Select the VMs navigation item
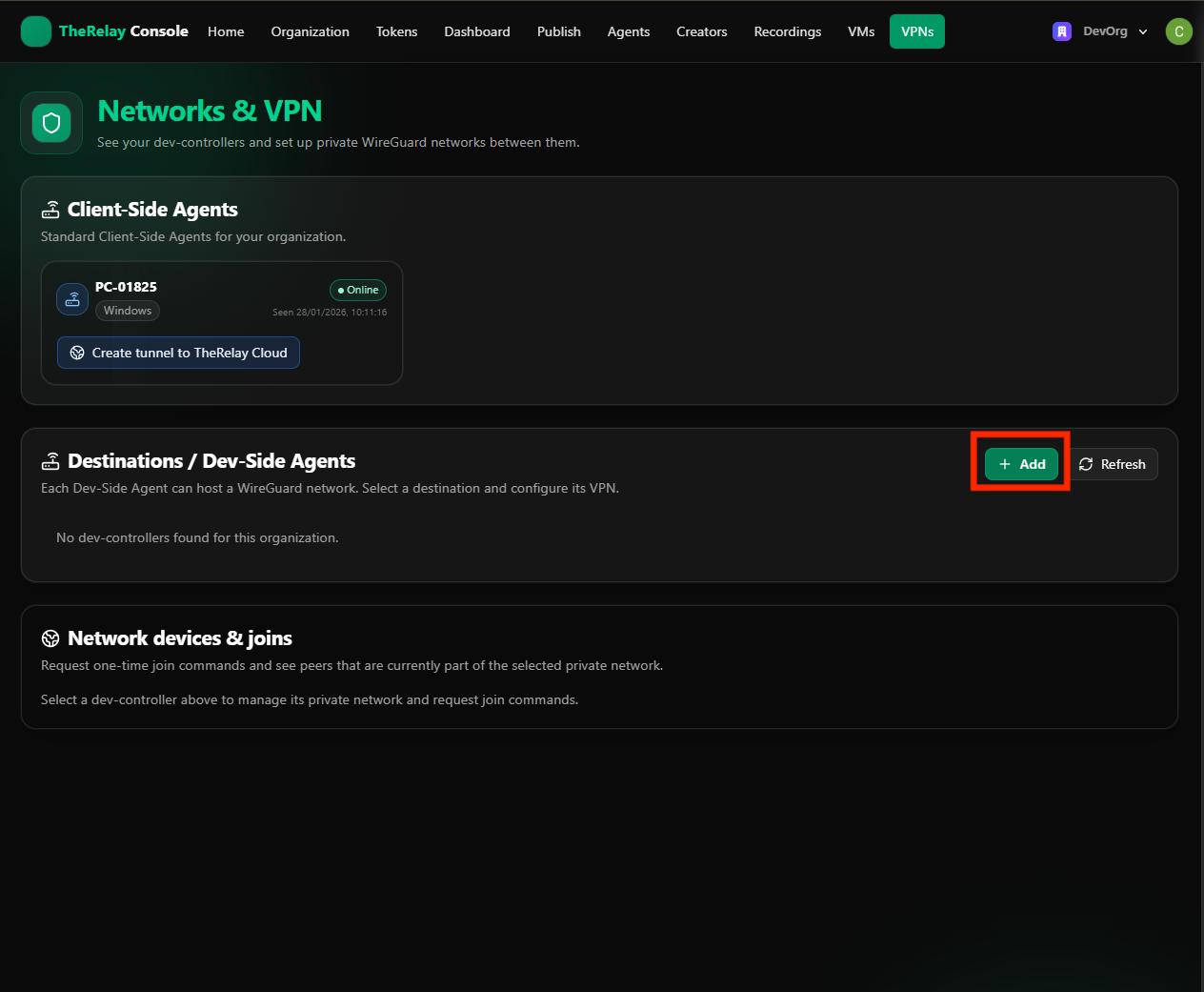Image resolution: width=1204 pixels, height=992 pixels. (x=860, y=30)
